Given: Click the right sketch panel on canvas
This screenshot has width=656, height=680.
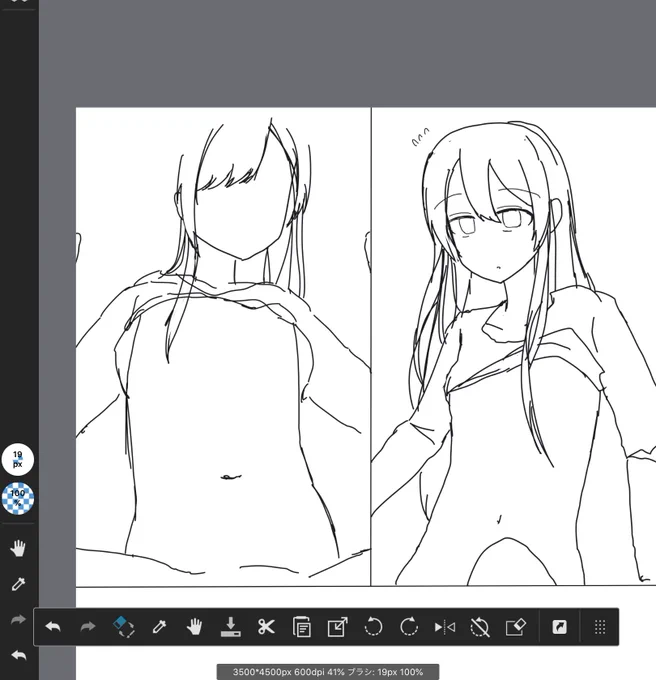Looking at the screenshot, I should pyautogui.click(x=514, y=347).
